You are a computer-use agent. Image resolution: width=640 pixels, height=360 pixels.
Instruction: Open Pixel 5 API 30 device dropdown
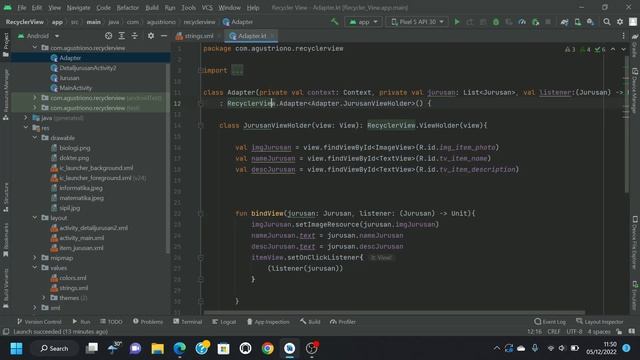click(x=418, y=22)
